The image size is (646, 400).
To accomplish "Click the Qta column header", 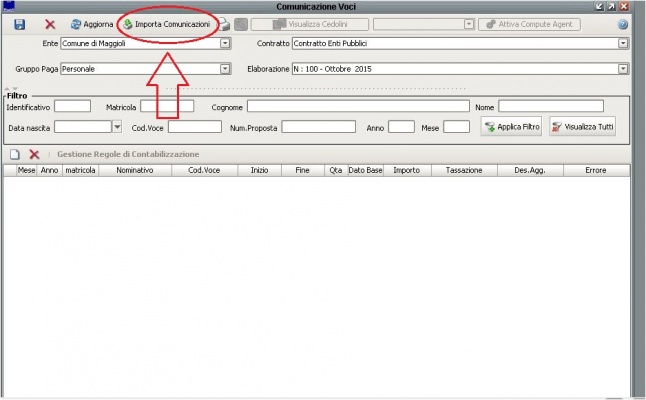I will [x=336, y=170].
